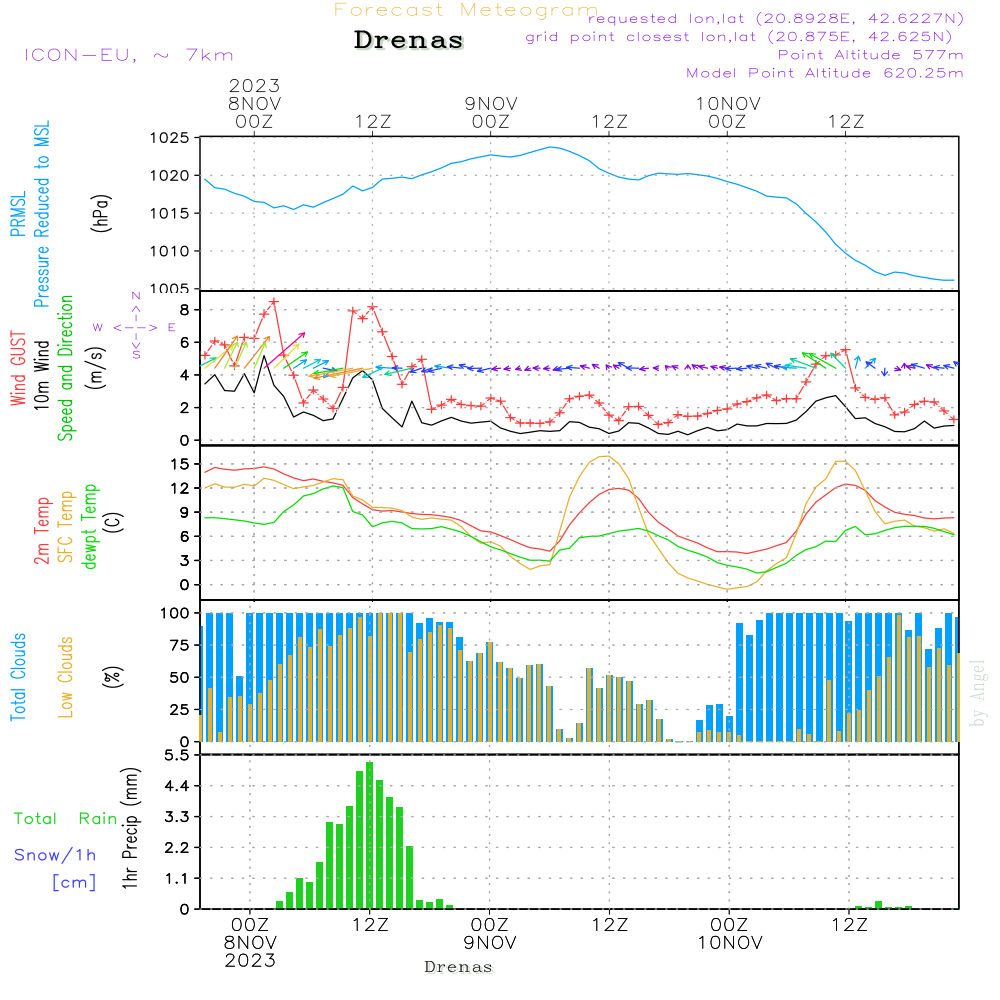Click the Drenas title at top
Screen dimensions: 1000x1000
pos(409,41)
